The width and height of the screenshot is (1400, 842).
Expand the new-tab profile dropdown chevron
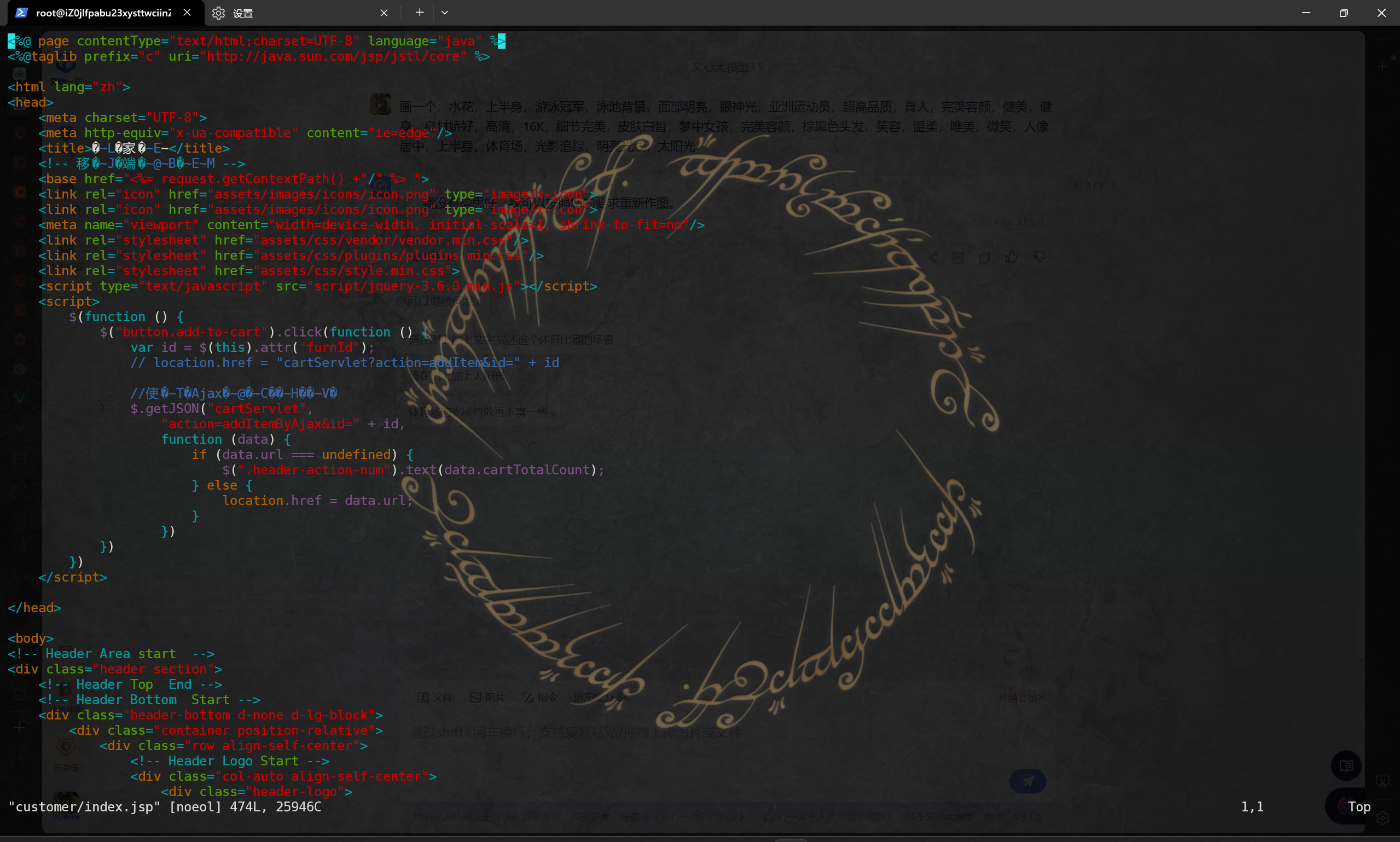[x=445, y=13]
